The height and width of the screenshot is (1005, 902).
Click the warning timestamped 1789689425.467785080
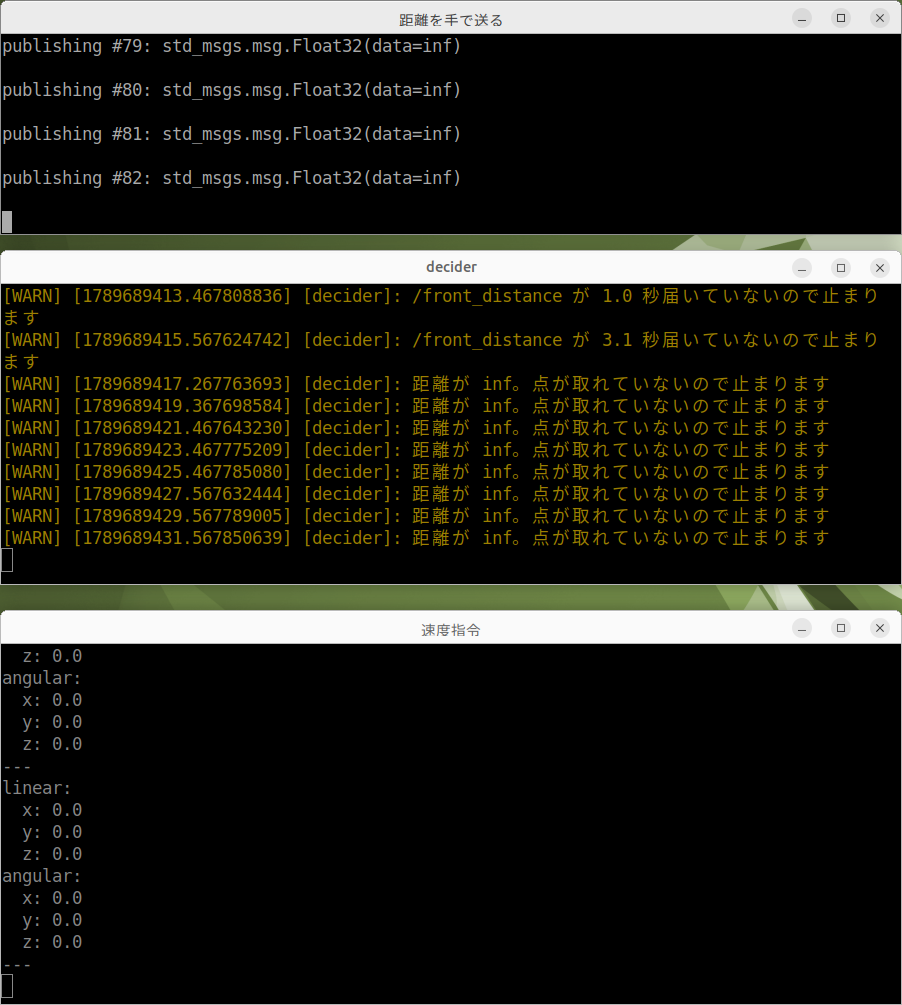(417, 472)
